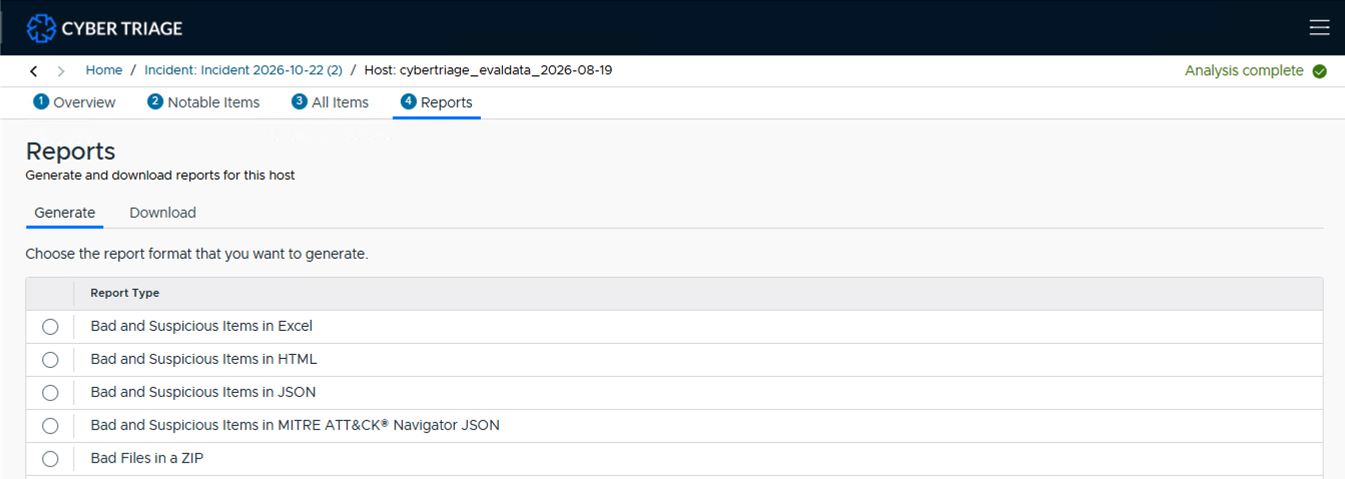Go forward with the right arrow
The width and height of the screenshot is (1345, 479).
click(61, 71)
